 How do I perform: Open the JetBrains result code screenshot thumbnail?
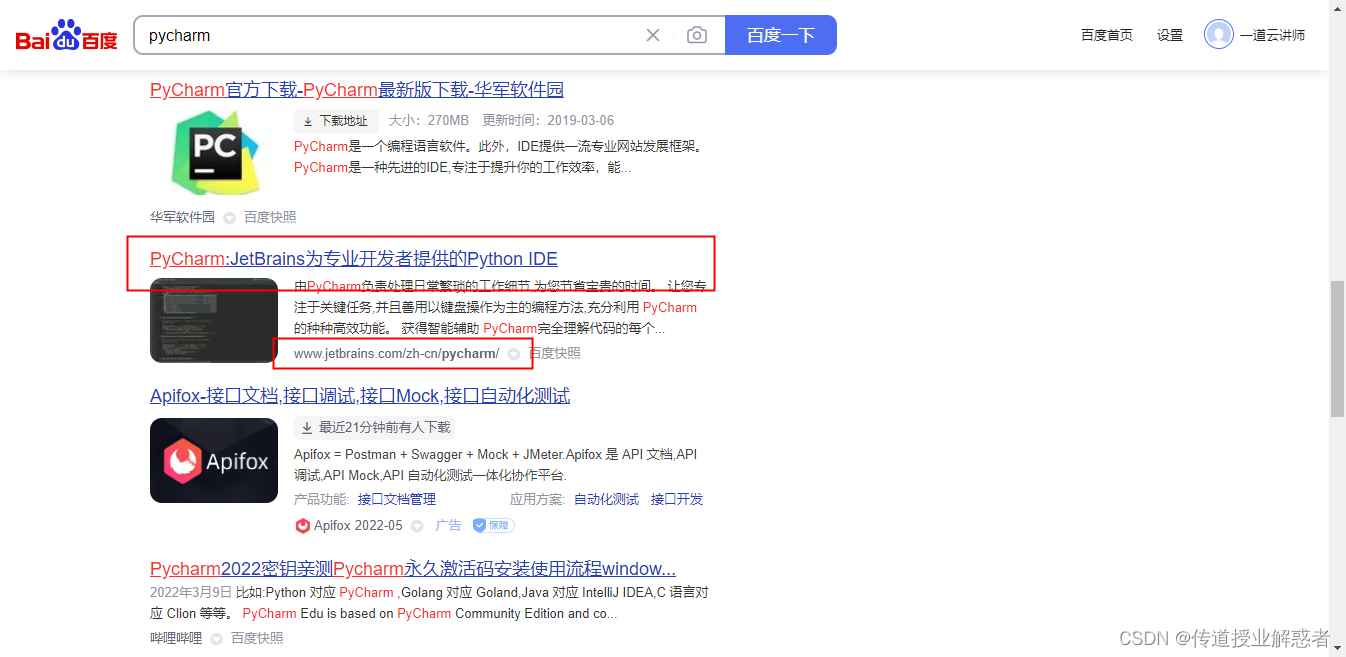click(214, 320)
